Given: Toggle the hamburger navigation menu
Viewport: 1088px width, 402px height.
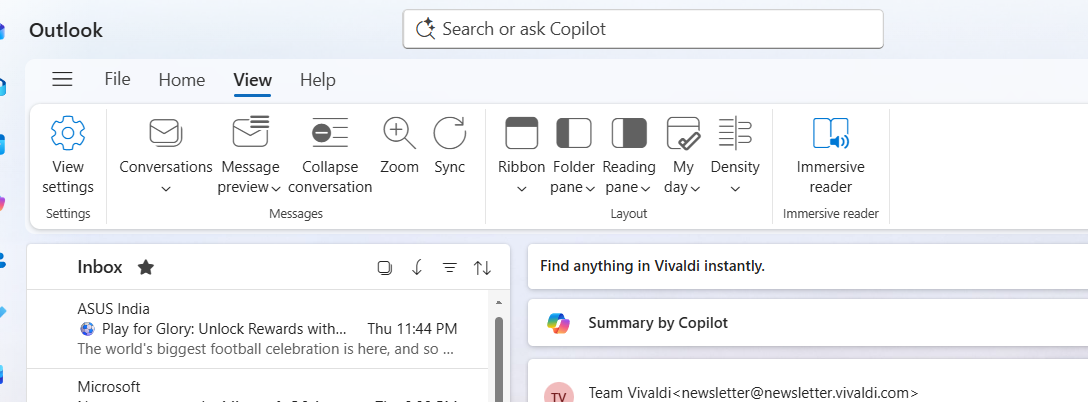Looking at the screenshot, I should pos(62,79).
